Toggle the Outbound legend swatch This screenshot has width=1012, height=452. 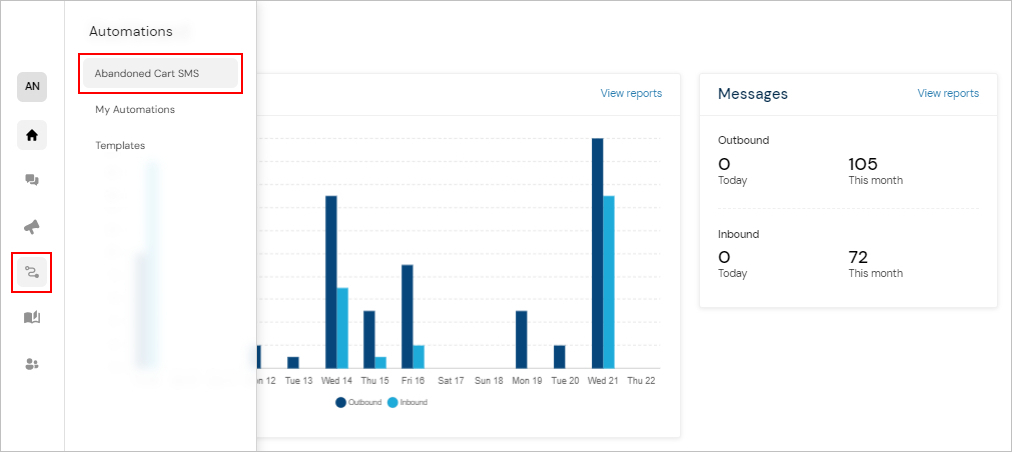pyautogui.click(x=341, y=402)
